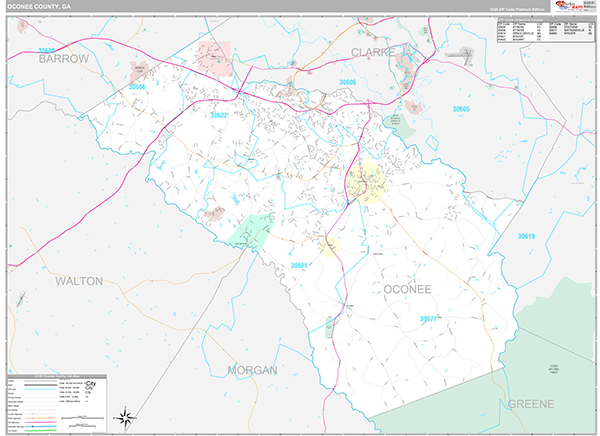
Task: Select the MORGAN county label
Action: [x=252, y=370]
